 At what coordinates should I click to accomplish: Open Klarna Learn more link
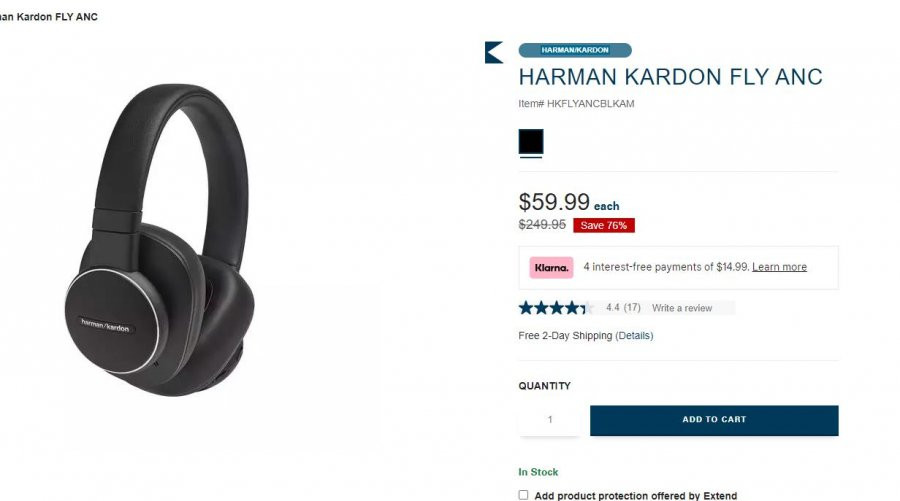tap(779, 267)
